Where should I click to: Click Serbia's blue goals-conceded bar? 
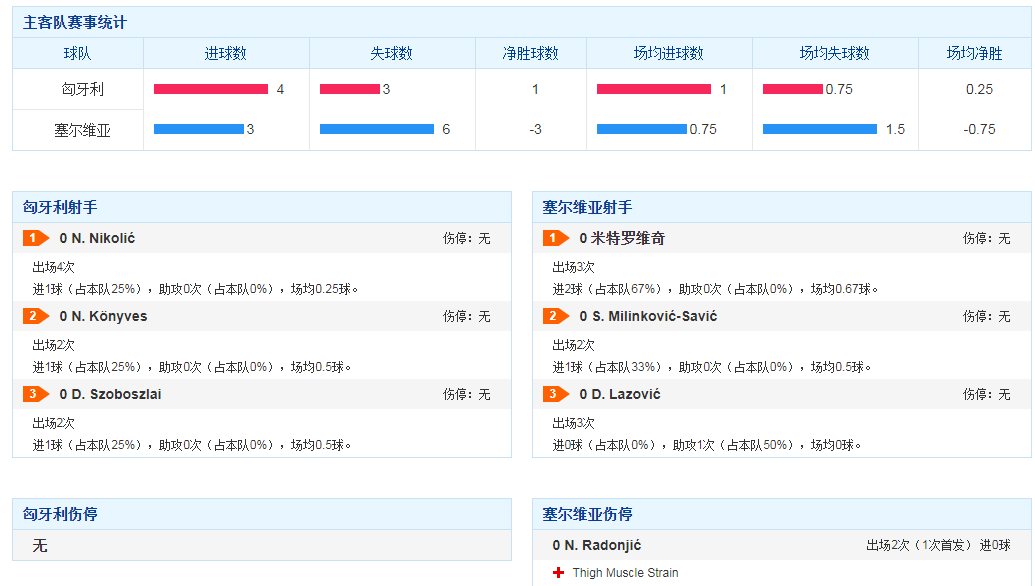click(376, 129)
